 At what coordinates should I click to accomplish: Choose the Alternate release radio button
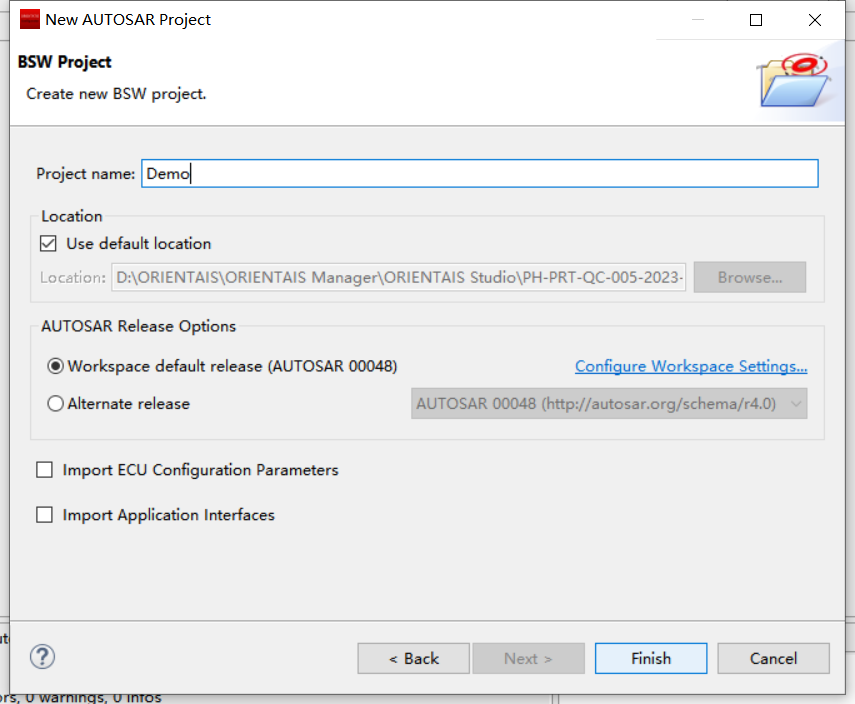[x=56, y=404]
